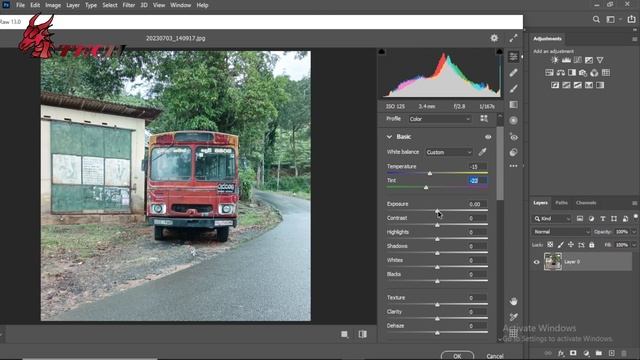
Task: Add a layer style with fx icon
Action: coord(561,353)
